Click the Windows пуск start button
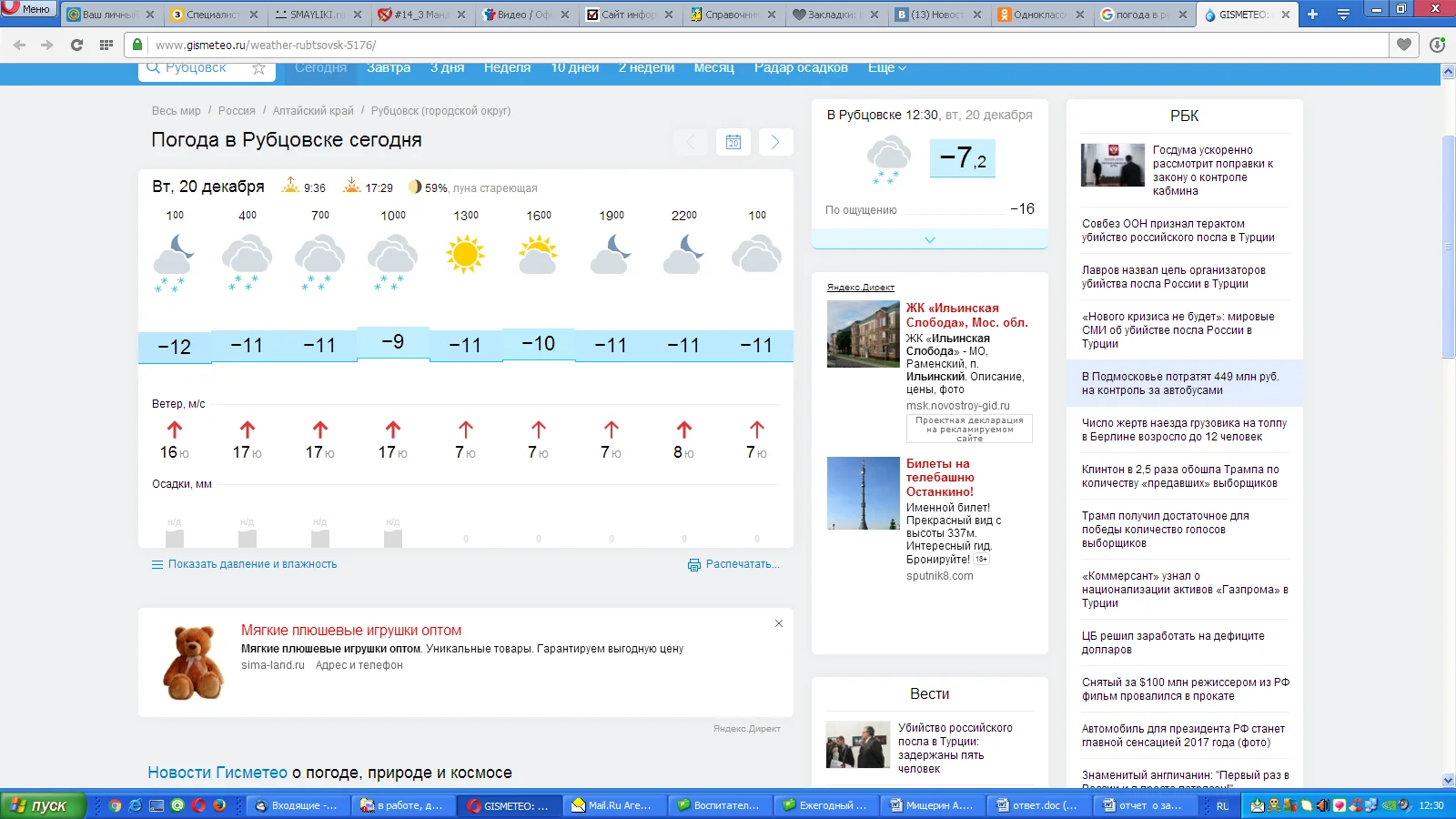 click(x=41, y=805)
